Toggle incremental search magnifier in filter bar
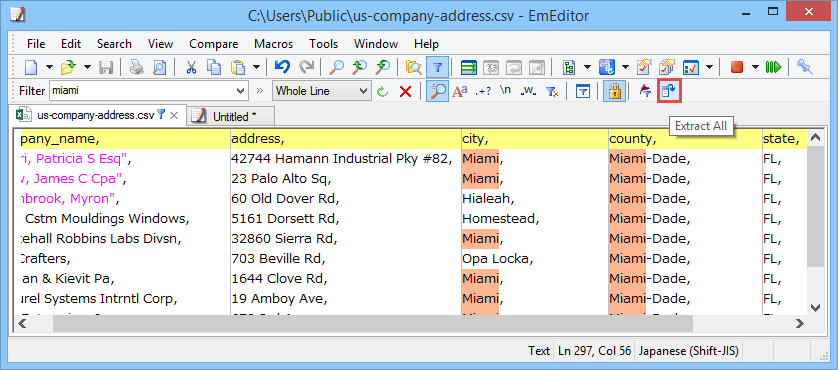The image size is (838, 370). tap(437, 91)
